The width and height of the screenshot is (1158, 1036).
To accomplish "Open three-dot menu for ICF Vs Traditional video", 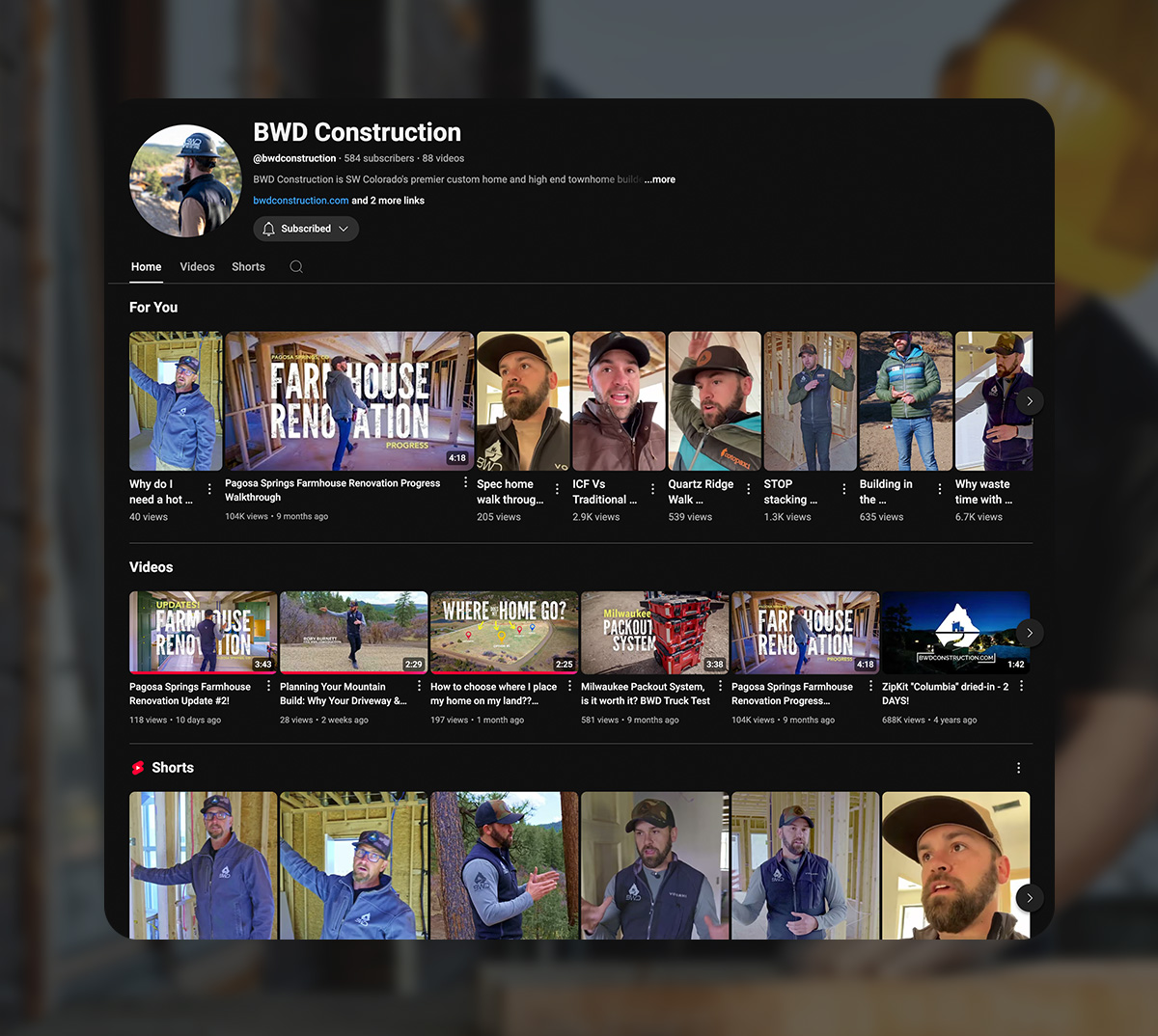I will 652,489.
